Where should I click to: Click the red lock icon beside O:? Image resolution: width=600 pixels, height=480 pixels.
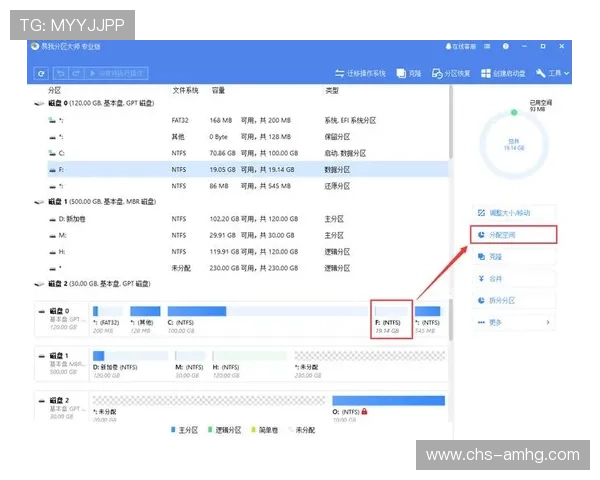coord(364,411)
